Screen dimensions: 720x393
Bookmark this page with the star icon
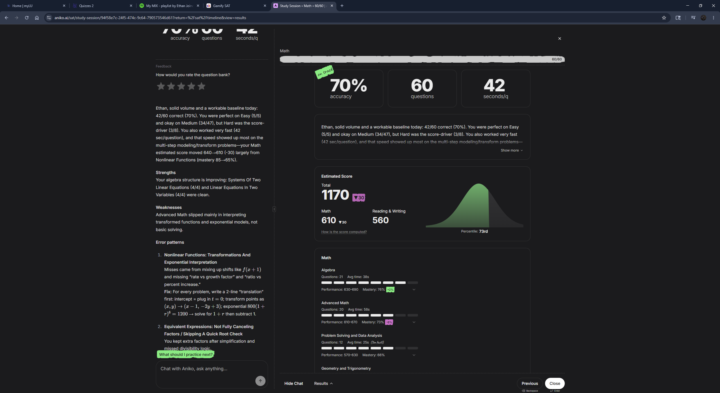coord(664,17)
